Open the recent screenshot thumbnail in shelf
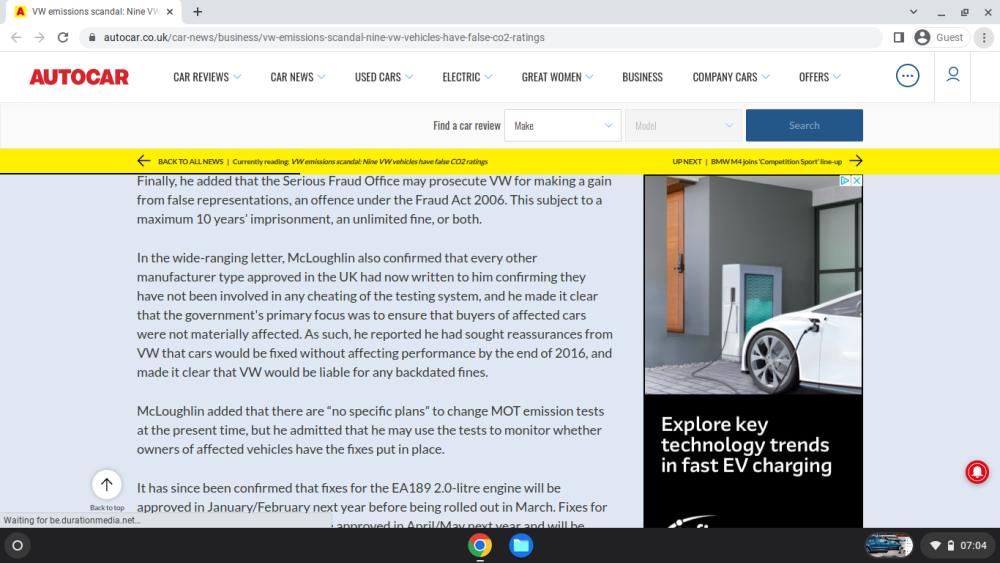This screenshot has width=1000, height=563. (888, 545)
